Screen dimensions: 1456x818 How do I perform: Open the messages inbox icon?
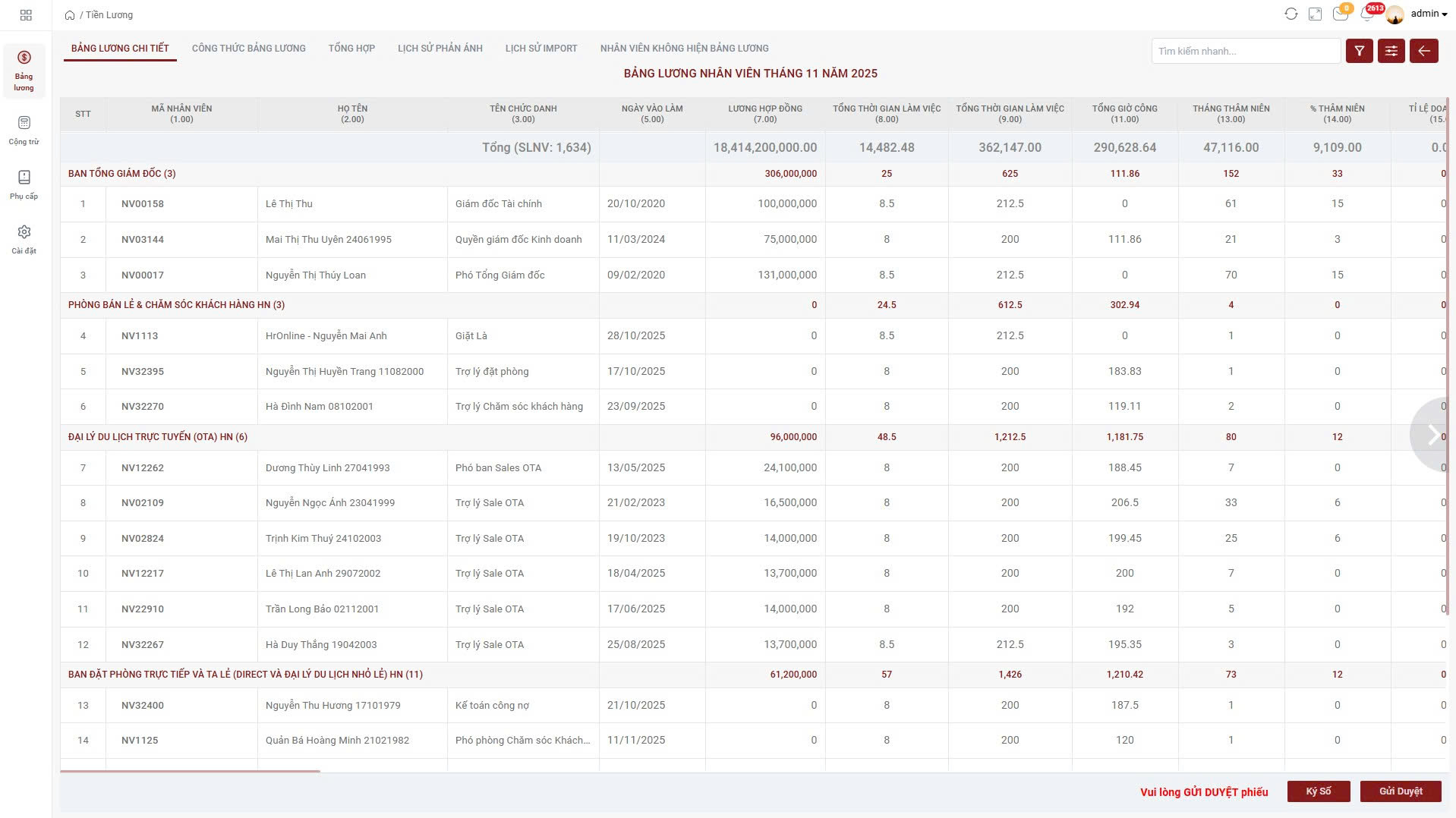pyautogui.click(x=1340, y=14)
